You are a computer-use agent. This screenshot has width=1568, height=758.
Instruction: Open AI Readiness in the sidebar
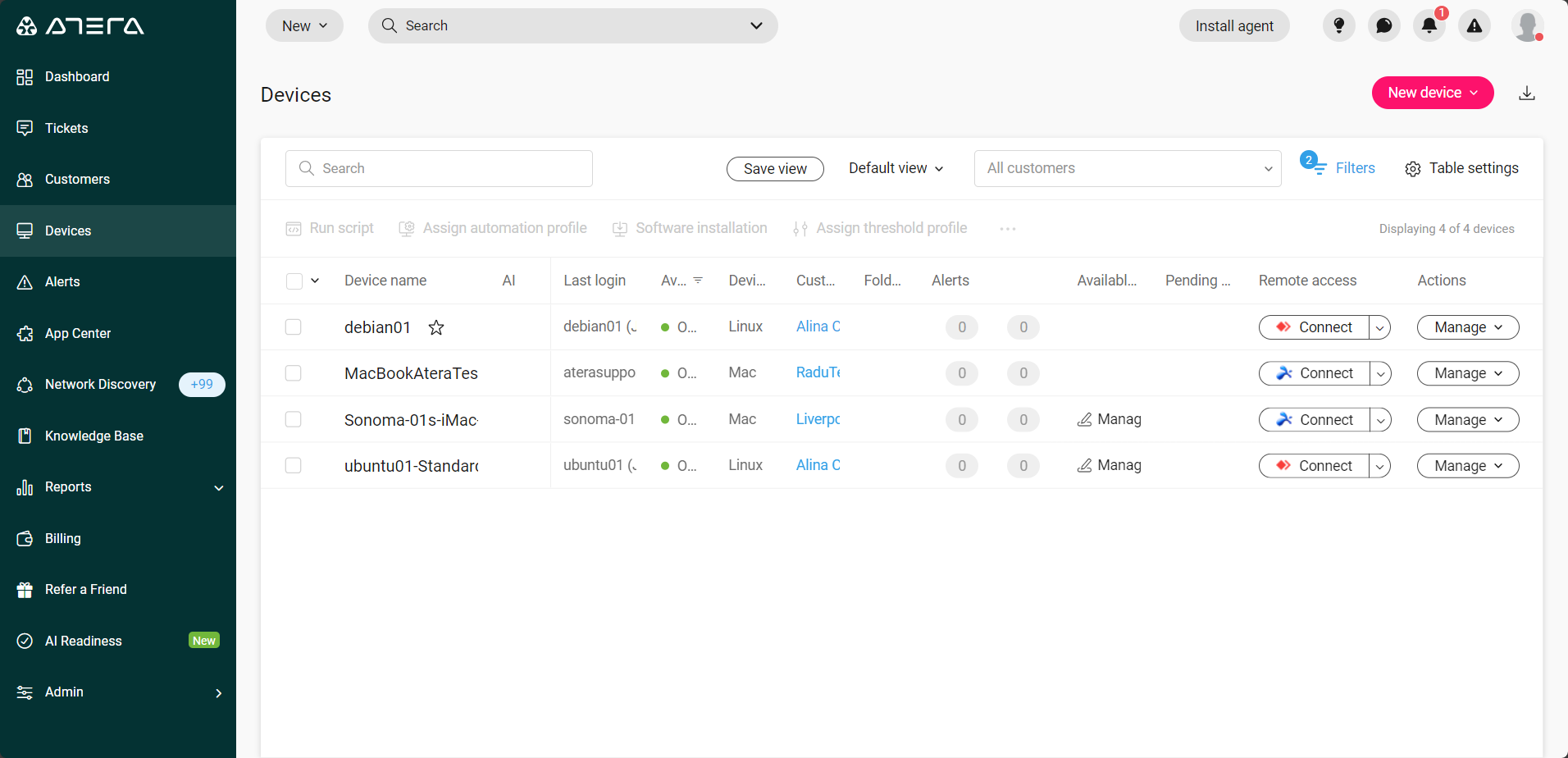(x=118, y=641)
